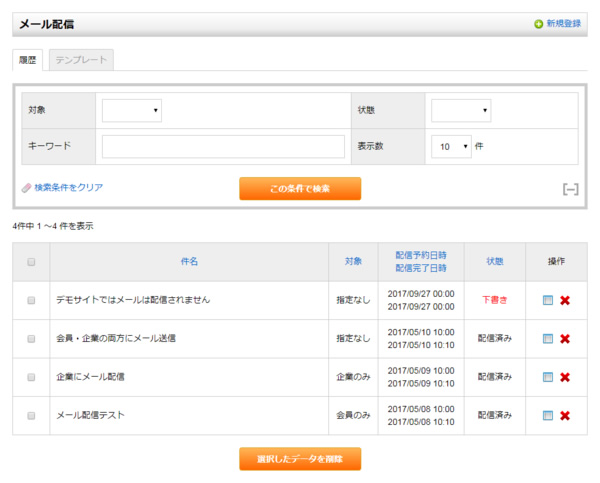Screen dimensions: 600x483
Task: Check the row メール配信テスト
Action: pyautogui.click(x=31, y=416)
